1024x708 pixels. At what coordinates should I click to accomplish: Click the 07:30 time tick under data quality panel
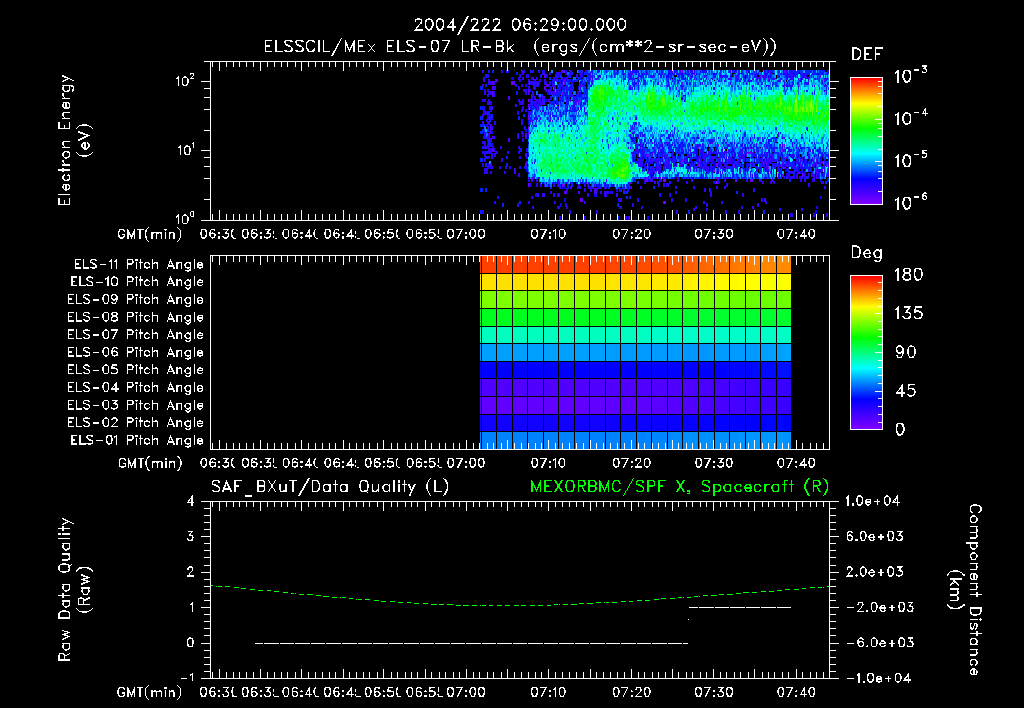(x=713, y=692)
